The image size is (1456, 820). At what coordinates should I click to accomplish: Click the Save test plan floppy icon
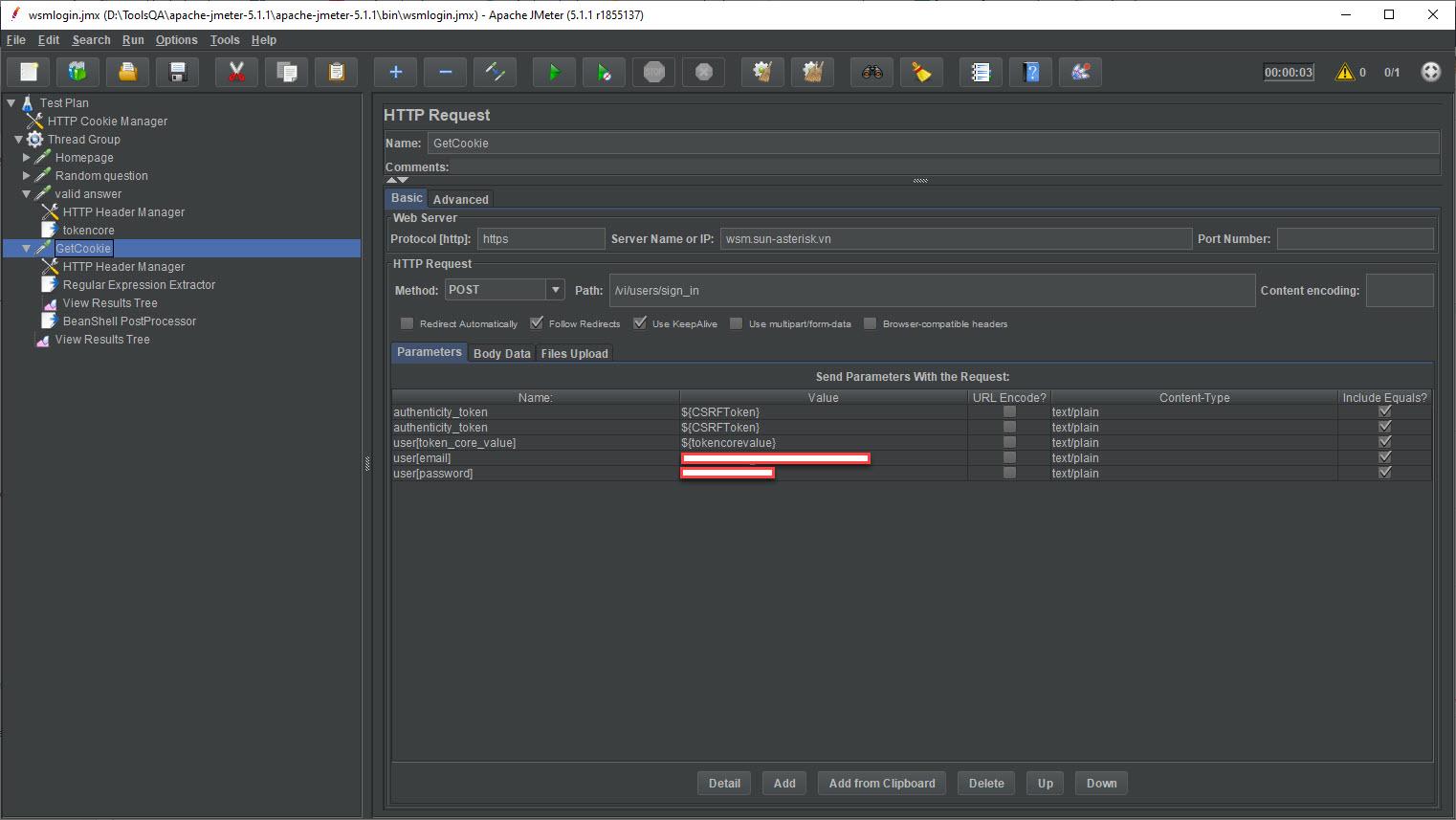tap(177, 72)
